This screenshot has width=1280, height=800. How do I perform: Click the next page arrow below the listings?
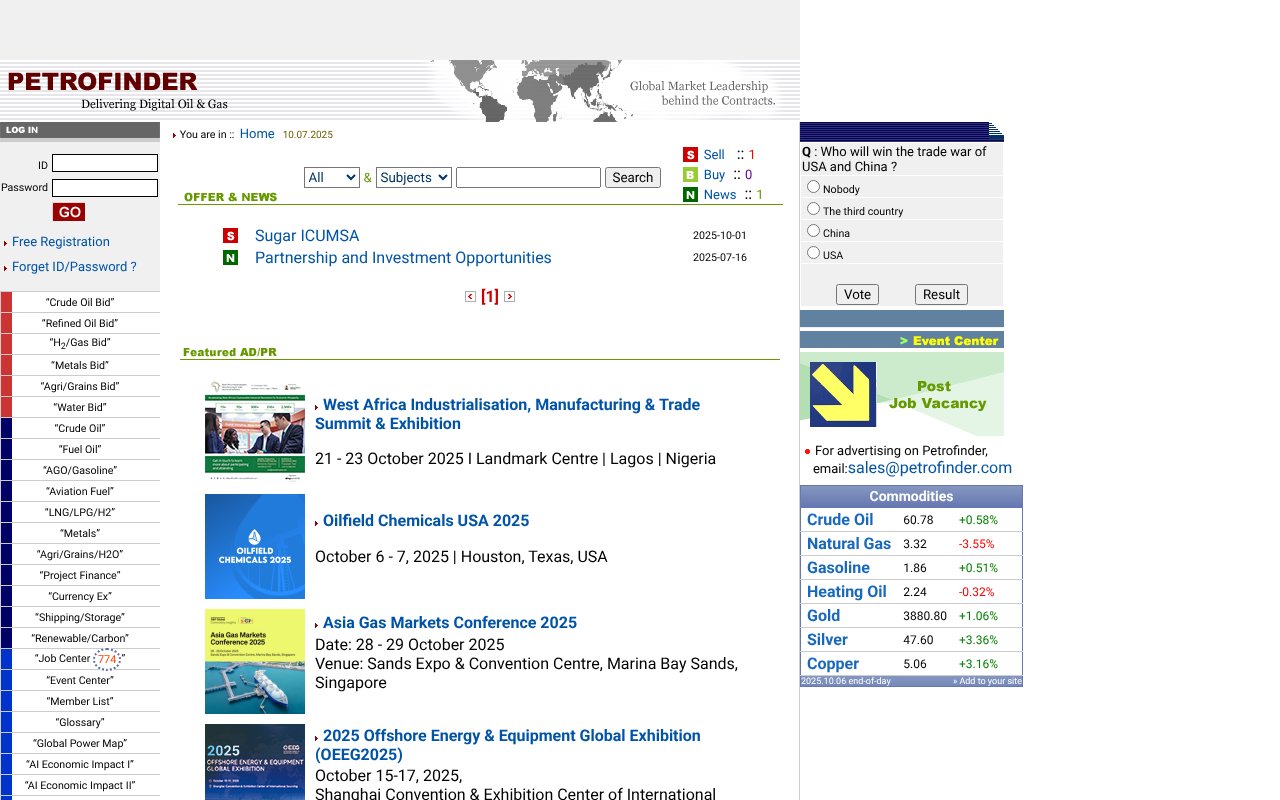(509, 296)
